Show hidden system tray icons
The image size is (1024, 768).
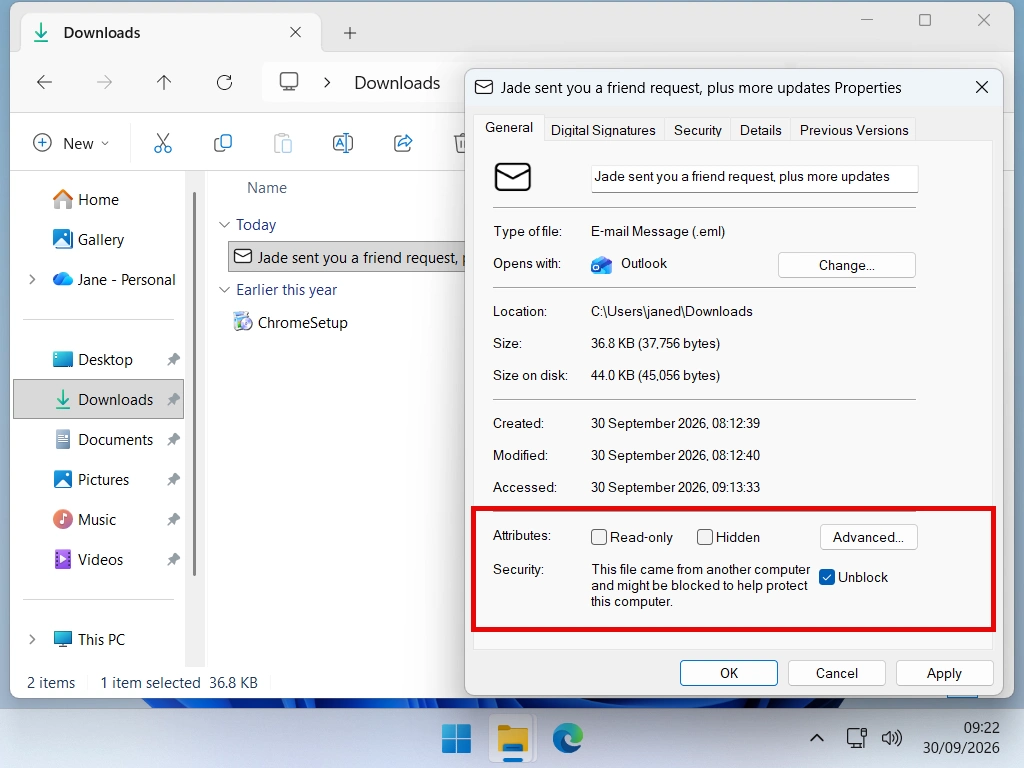click(816, 739)
